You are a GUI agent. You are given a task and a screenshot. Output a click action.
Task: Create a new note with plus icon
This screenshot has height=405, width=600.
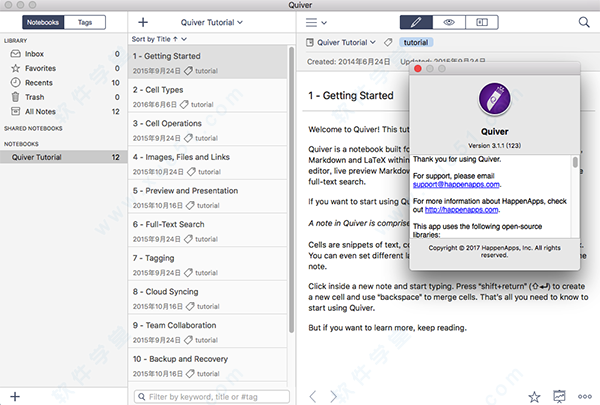[x=143, y=22]
